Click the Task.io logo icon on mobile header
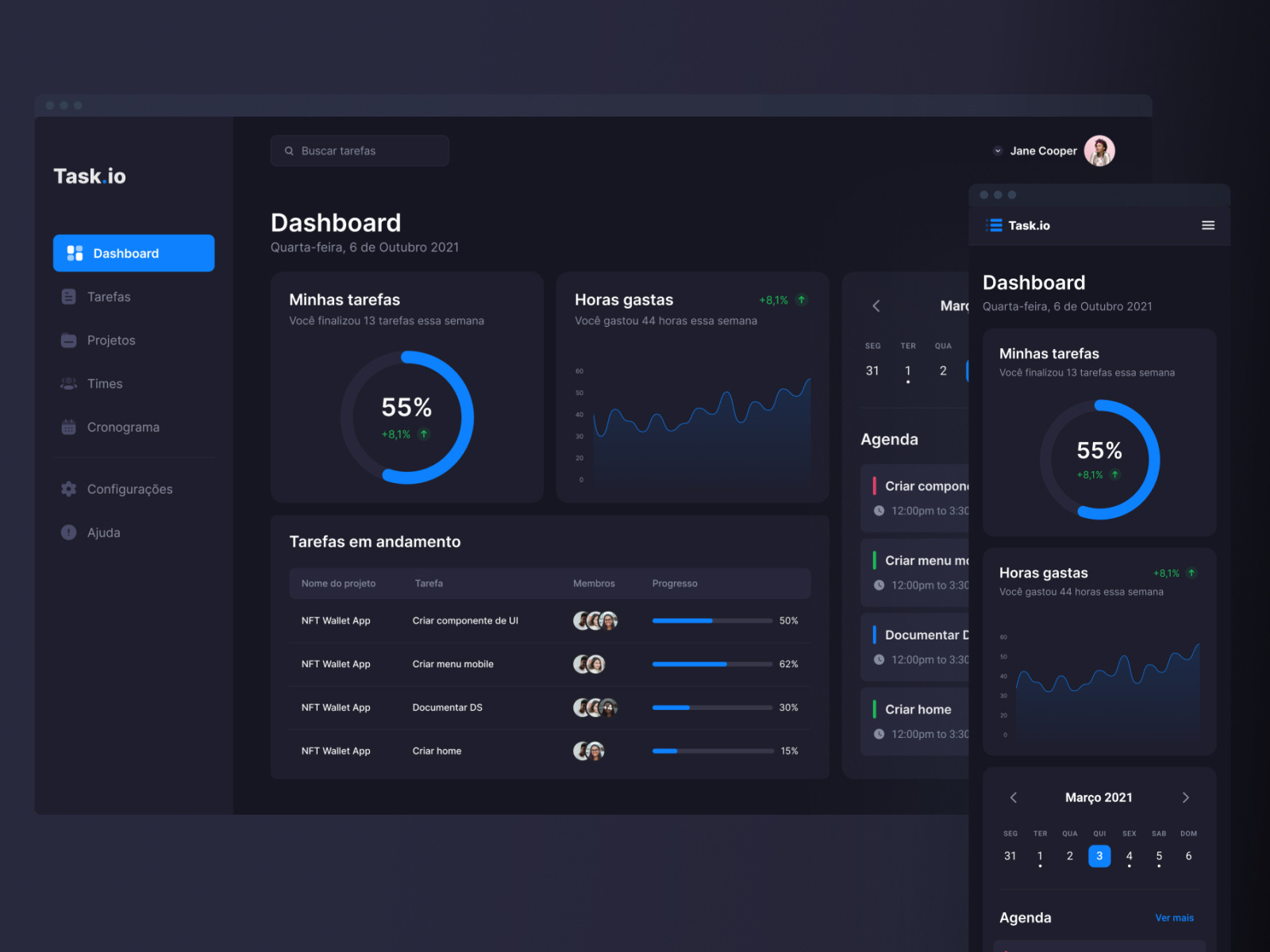The width and height of the screenshot is (1270, 952). (x=993, y=225)
